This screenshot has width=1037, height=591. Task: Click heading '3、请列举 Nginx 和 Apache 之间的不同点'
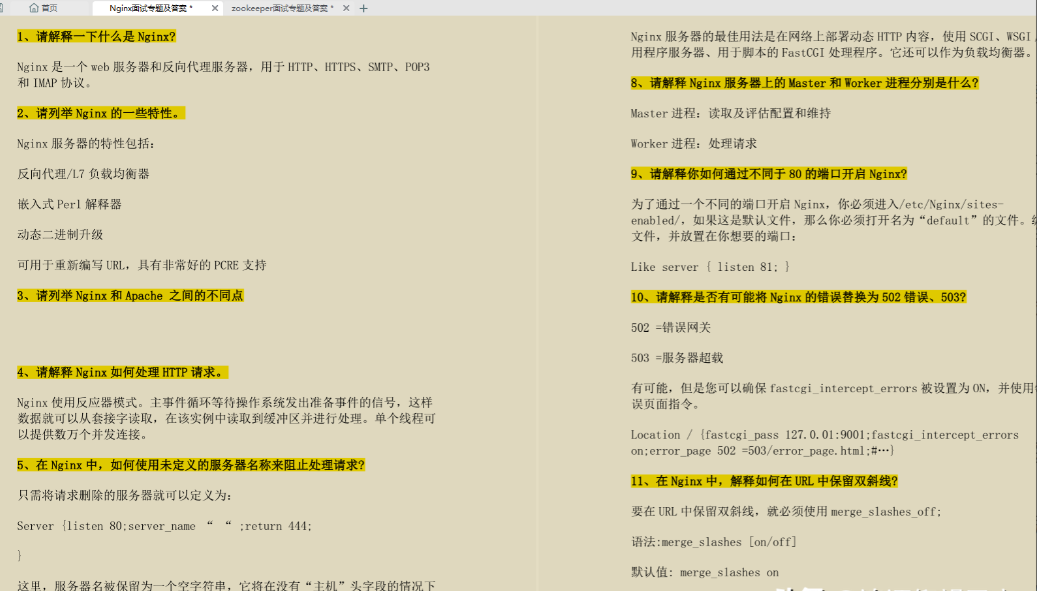point(130,296)
